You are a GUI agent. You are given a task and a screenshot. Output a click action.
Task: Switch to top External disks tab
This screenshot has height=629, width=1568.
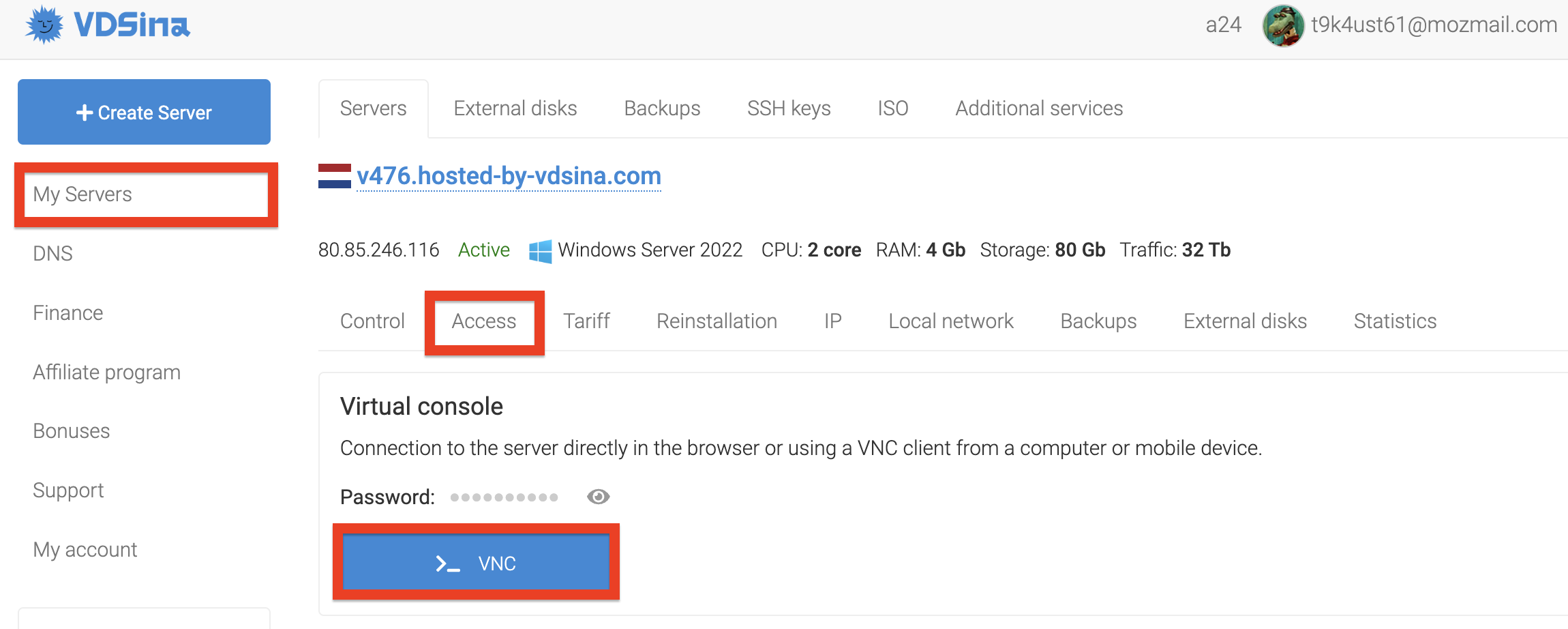(x=515, y=108)
